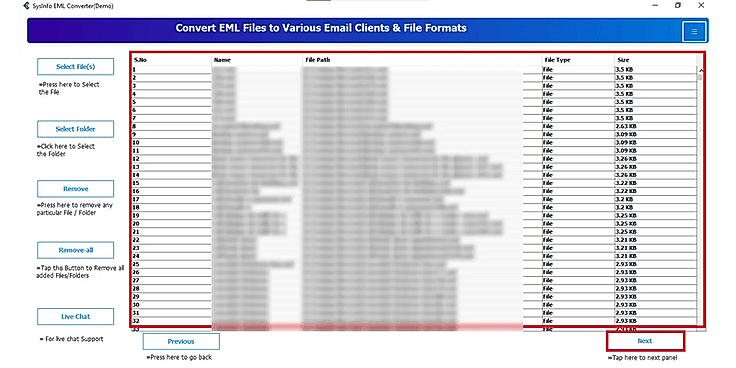The width and height of the screenshot is (736, 368).
Task: Select S.No cell of row 12
Action: 171,159
